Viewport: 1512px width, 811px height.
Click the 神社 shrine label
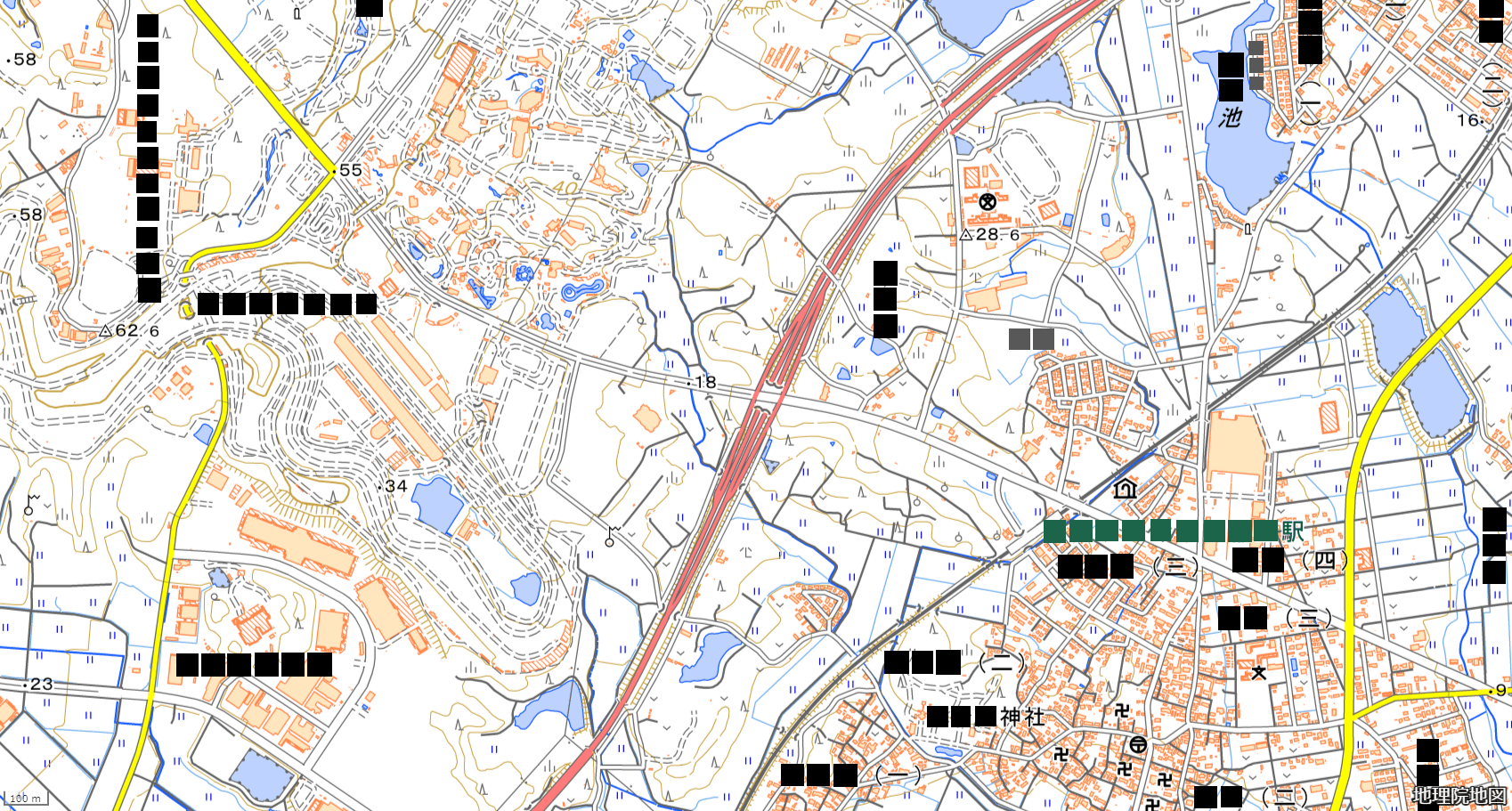[1021, 717]
